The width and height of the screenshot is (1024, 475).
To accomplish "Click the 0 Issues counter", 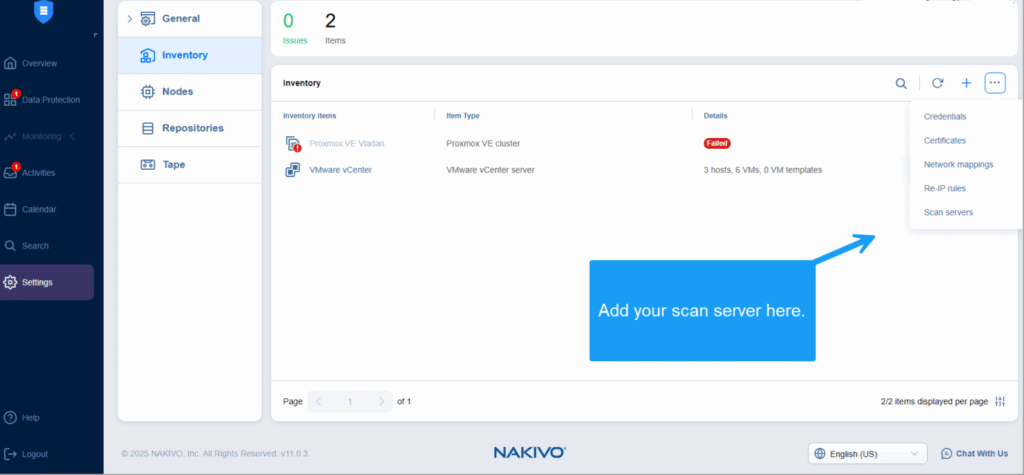I will (x=295, y=28).
